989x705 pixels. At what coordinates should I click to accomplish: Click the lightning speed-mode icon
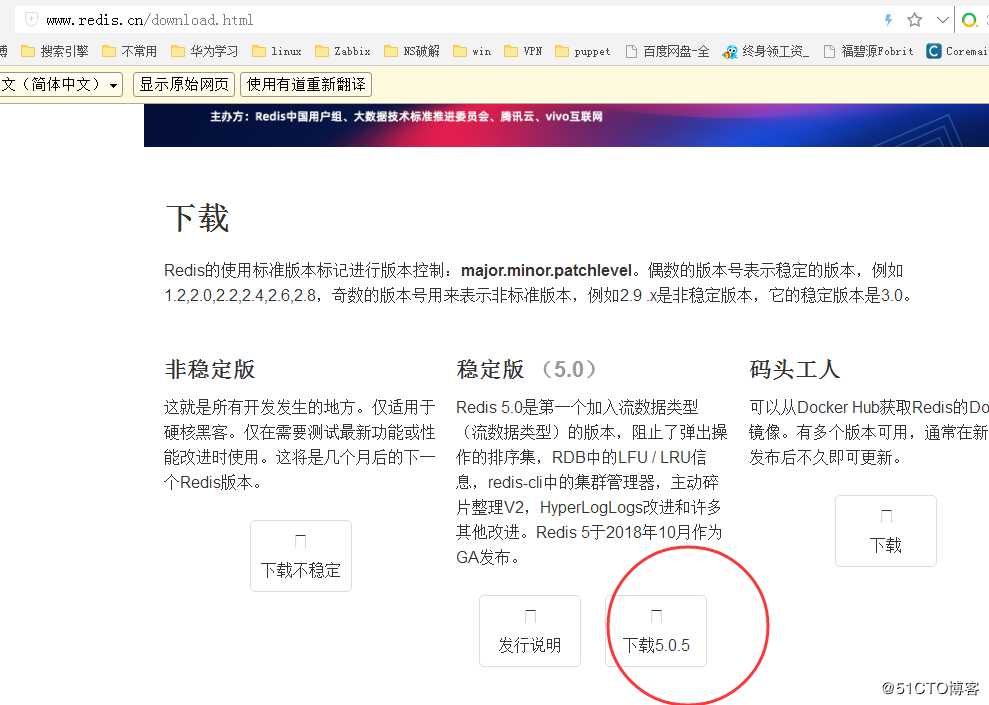coord(889,20)
